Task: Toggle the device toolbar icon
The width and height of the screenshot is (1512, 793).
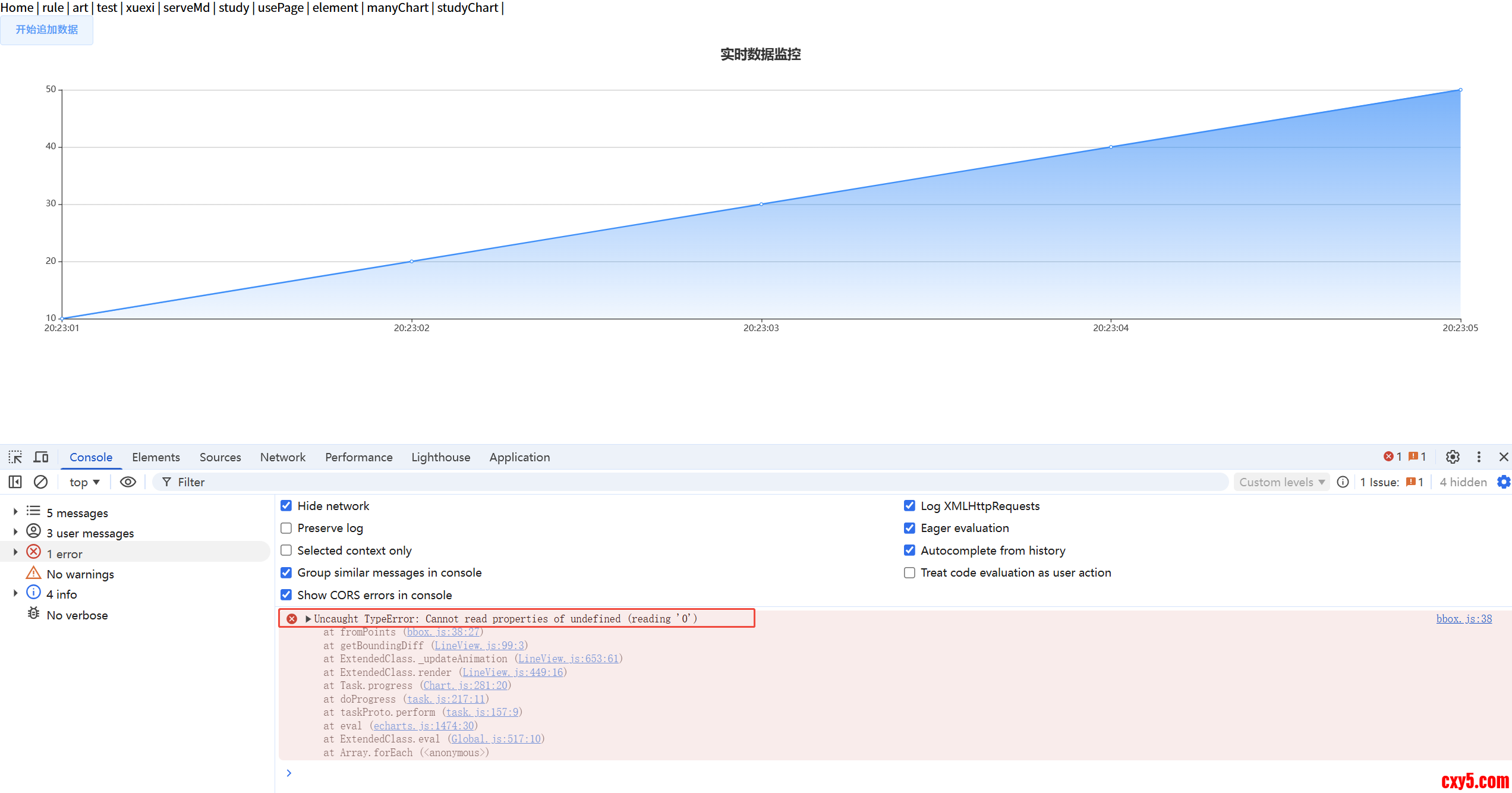Action: click(x=41, y=457)
